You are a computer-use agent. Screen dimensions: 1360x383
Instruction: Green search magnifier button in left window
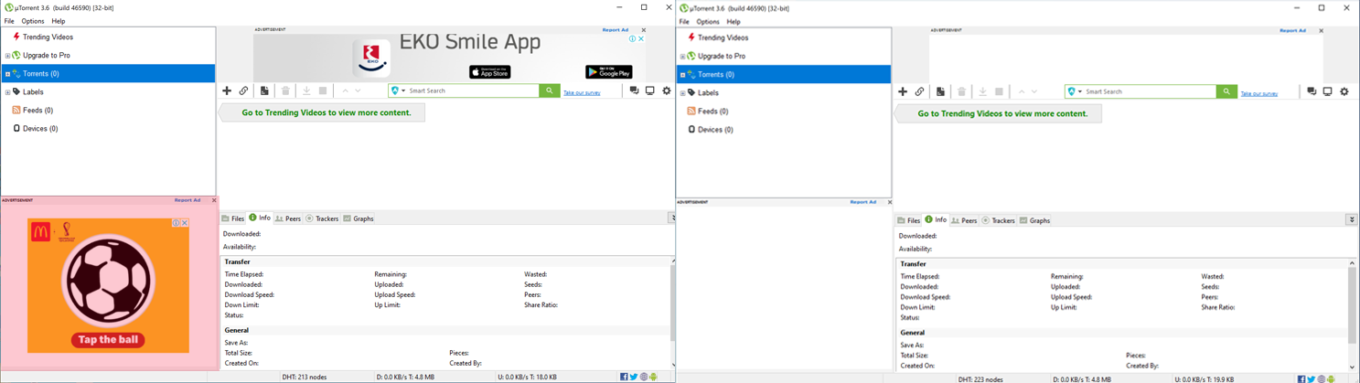[x=549, y=91]
